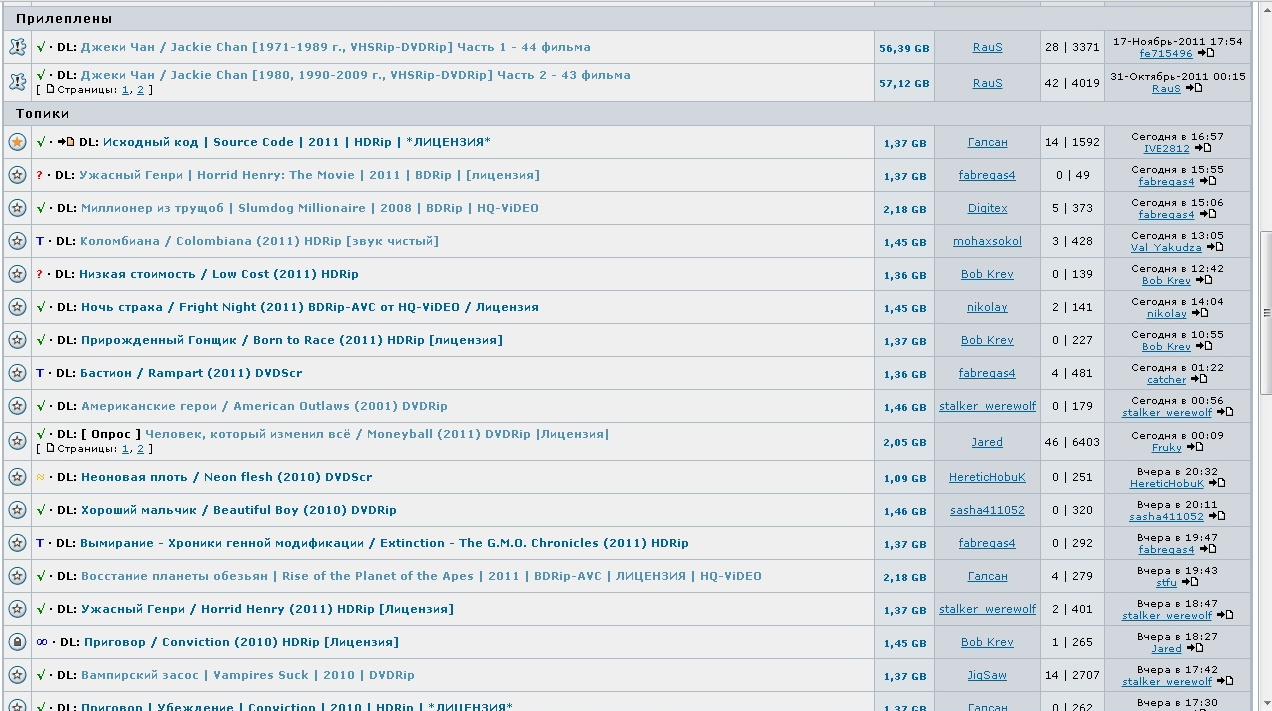
Task: Click the locked topic icon beside Conviction HDRip
Action: click(x=17, y=642)
